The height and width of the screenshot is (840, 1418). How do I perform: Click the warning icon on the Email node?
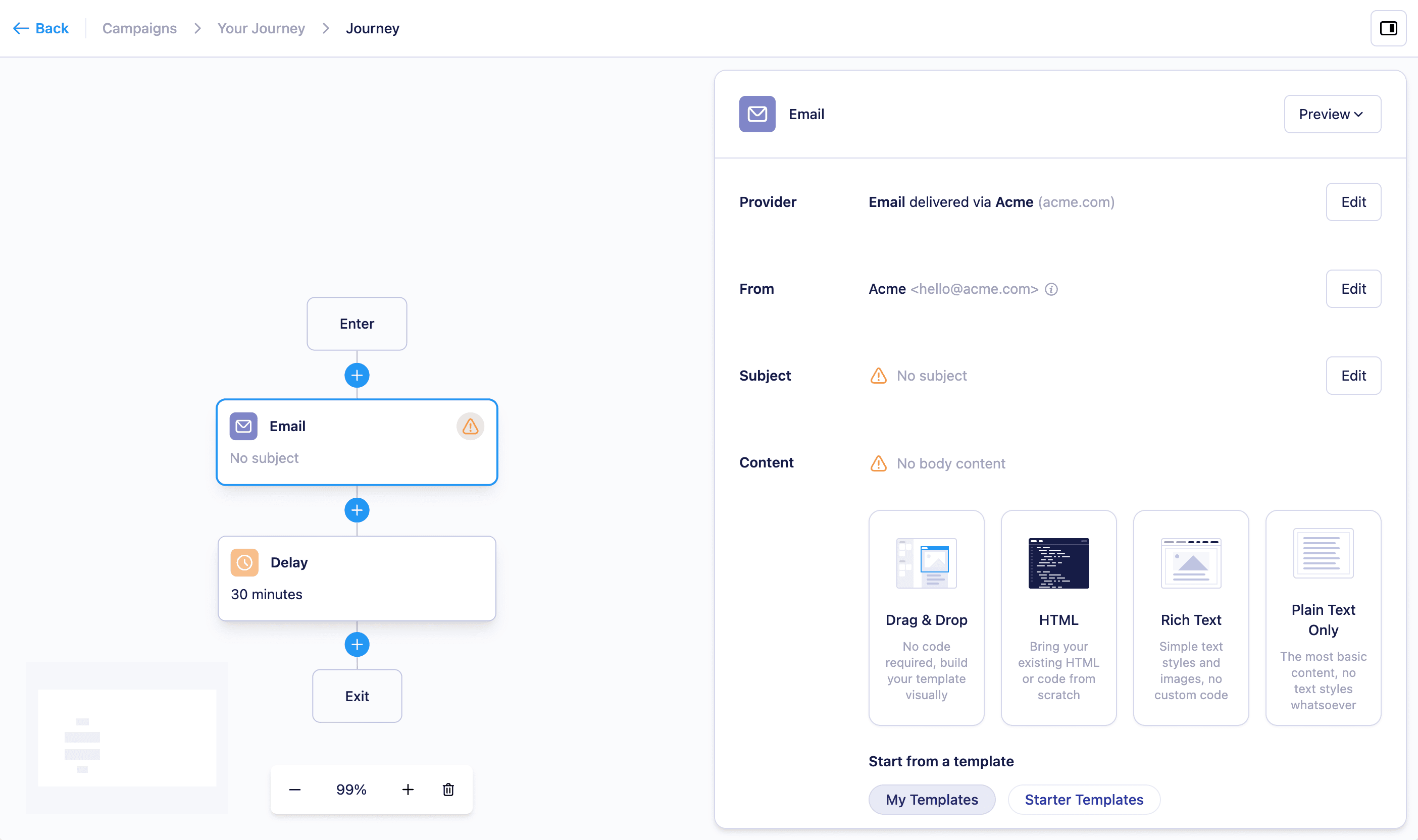pyautogui.click(x=470, y=426)
